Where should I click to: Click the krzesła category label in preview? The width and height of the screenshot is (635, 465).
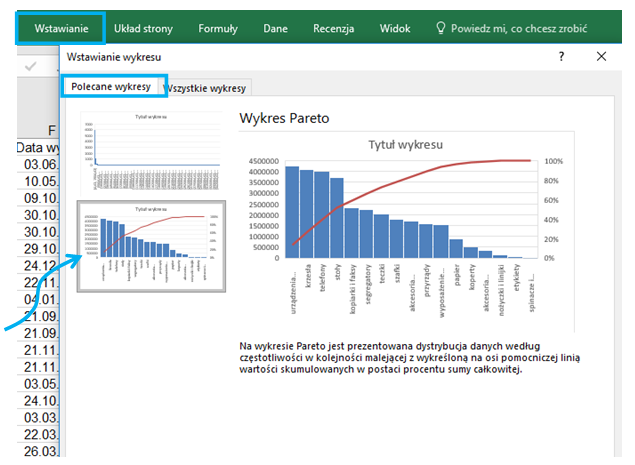308,276
